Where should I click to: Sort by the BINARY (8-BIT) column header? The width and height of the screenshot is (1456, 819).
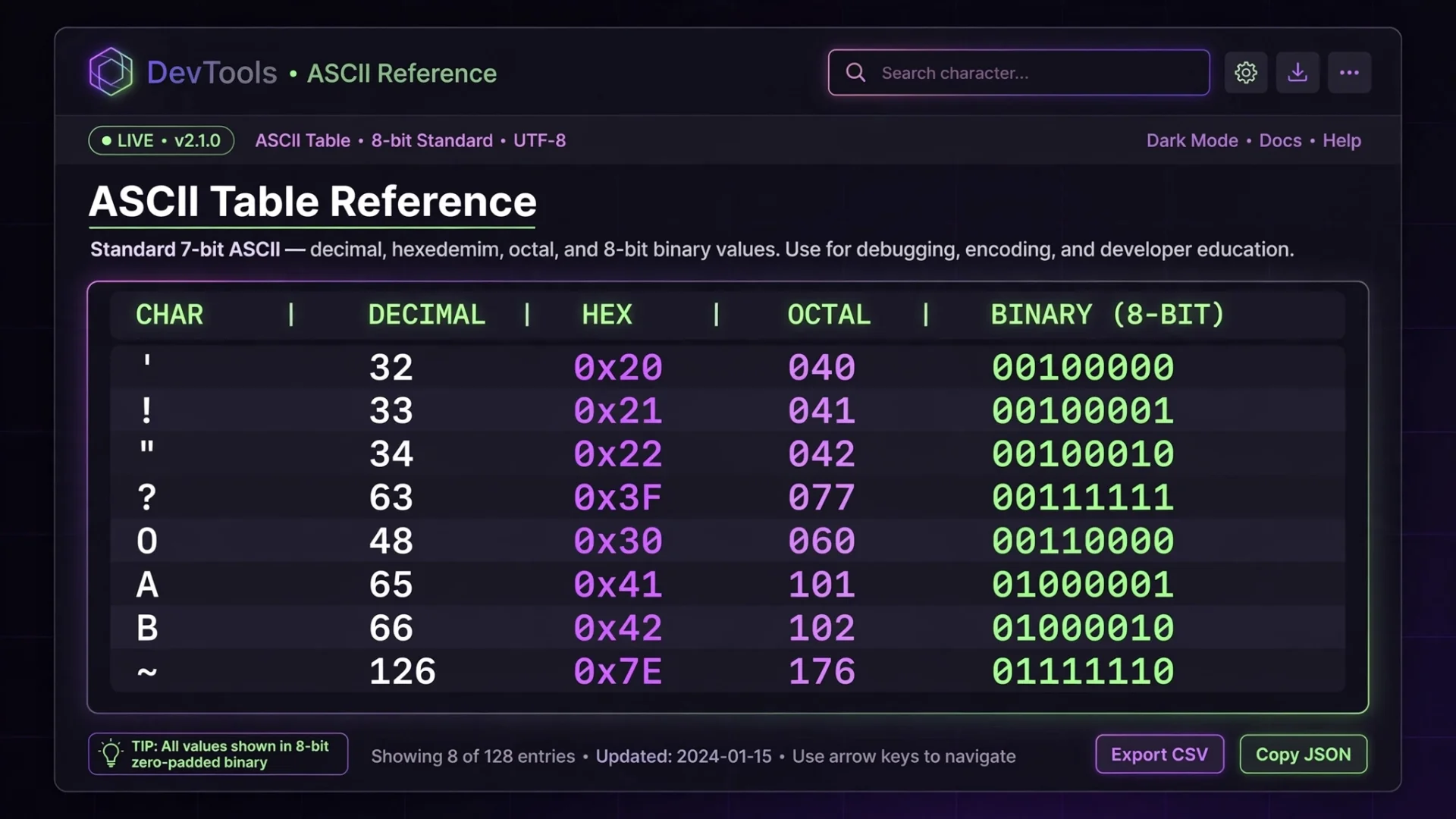coord(1107,314)
